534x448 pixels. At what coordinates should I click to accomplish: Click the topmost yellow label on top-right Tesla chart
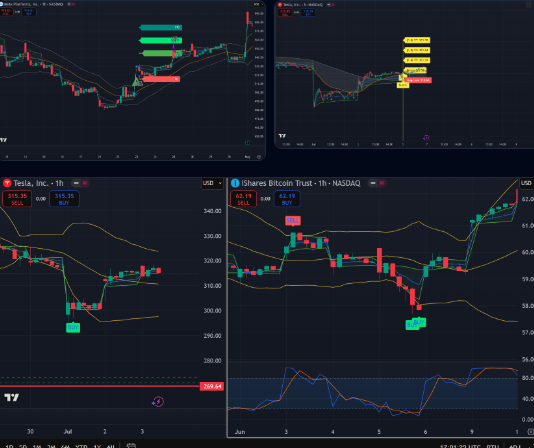[x=417, y=40]
